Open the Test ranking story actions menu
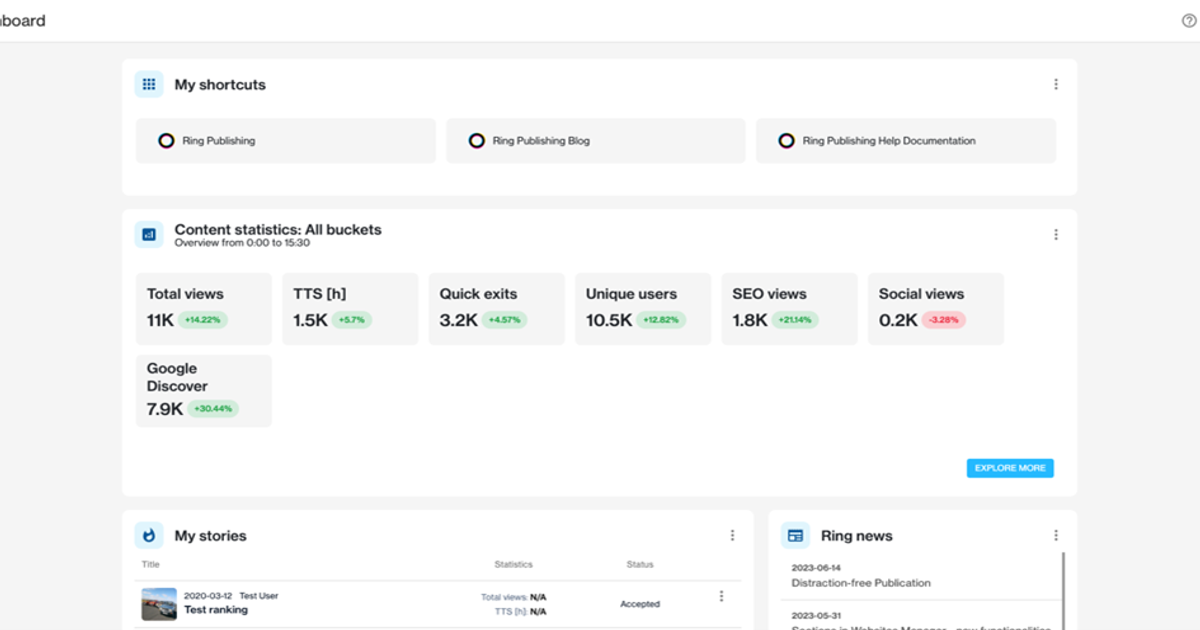The image size is (1200, 630). [721, 595]
